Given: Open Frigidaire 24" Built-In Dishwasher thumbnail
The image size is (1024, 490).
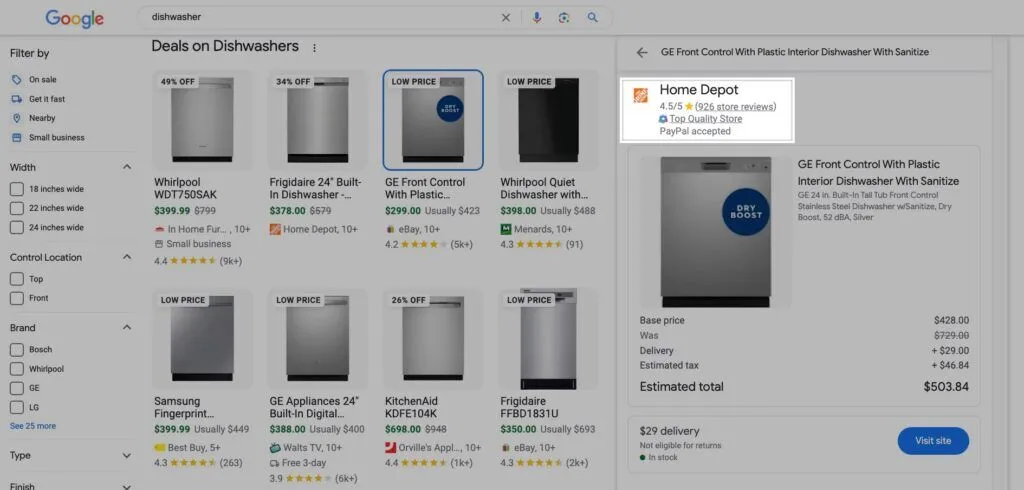Looking at the screenshot, I should (x=318, y=120).
